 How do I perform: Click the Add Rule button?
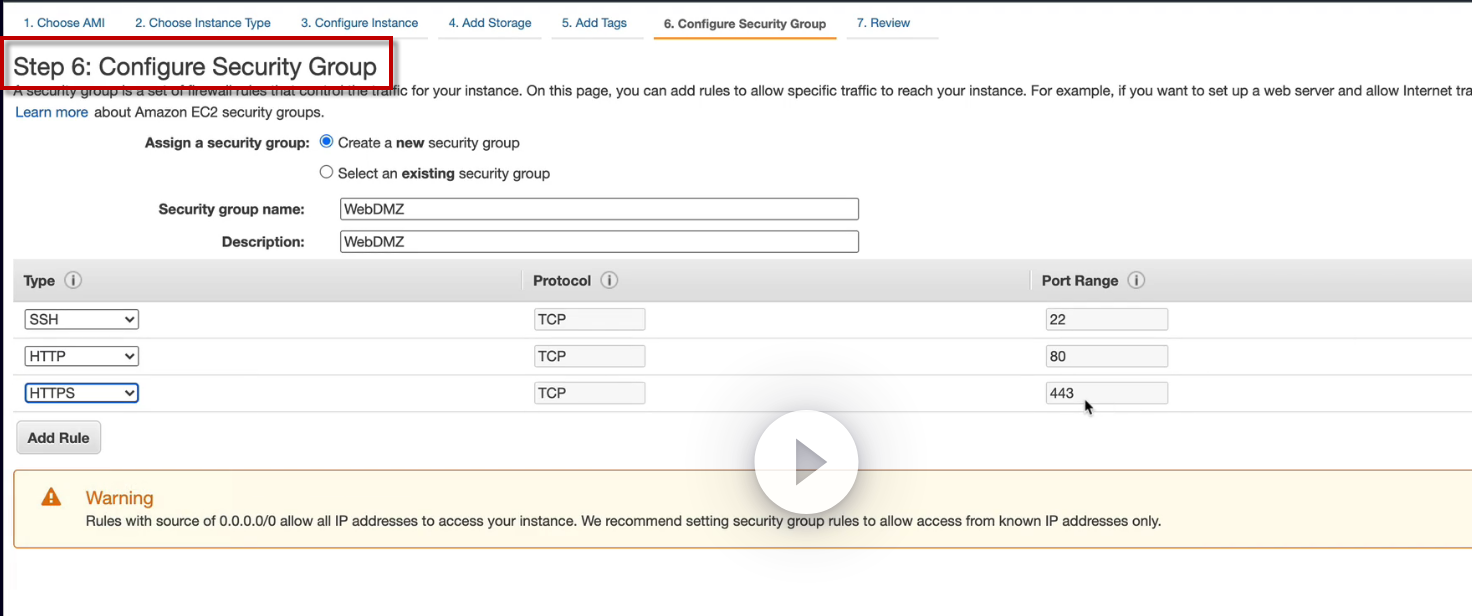(59, 438)
